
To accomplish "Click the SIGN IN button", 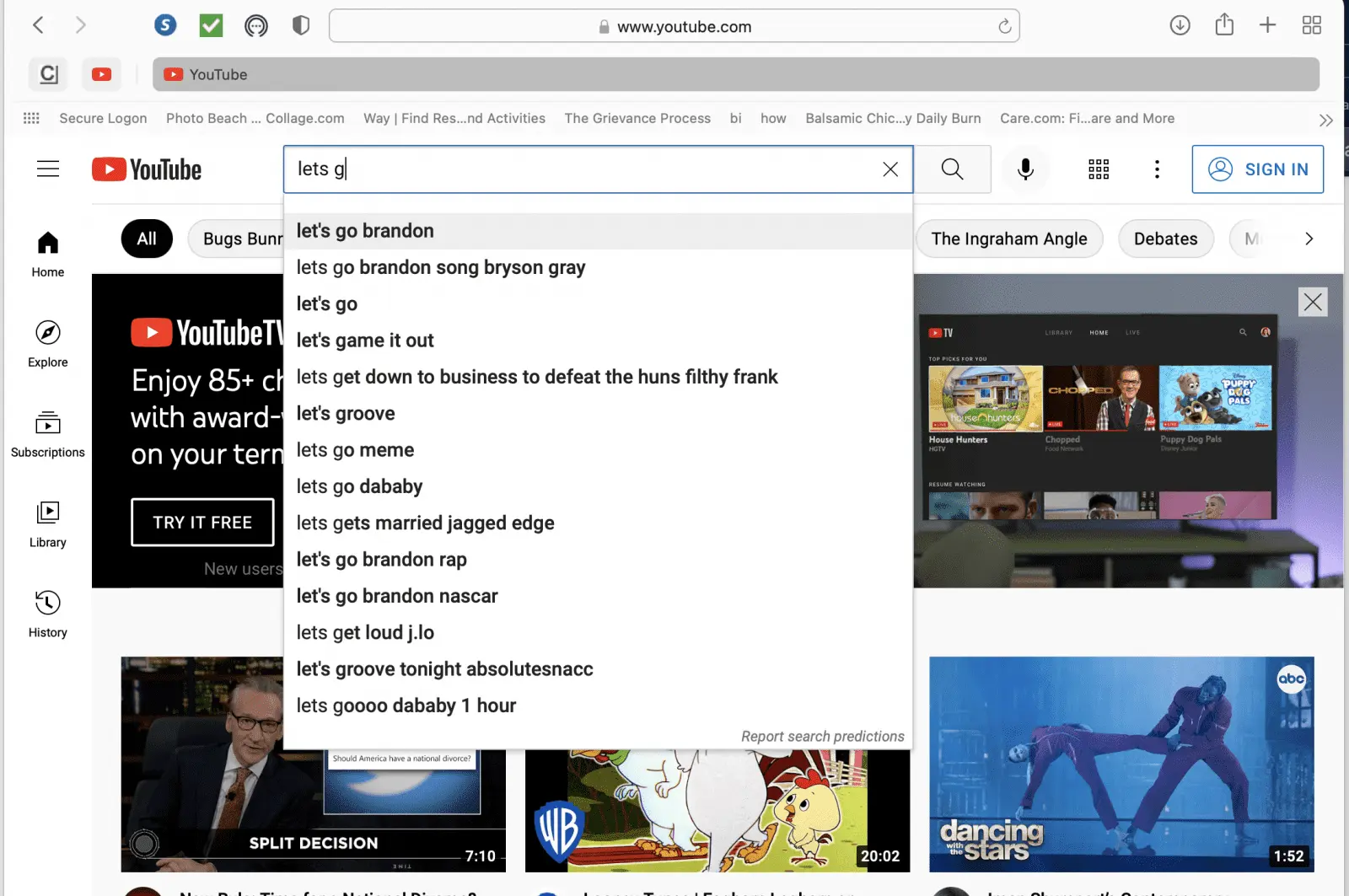I will [1257, 169].
